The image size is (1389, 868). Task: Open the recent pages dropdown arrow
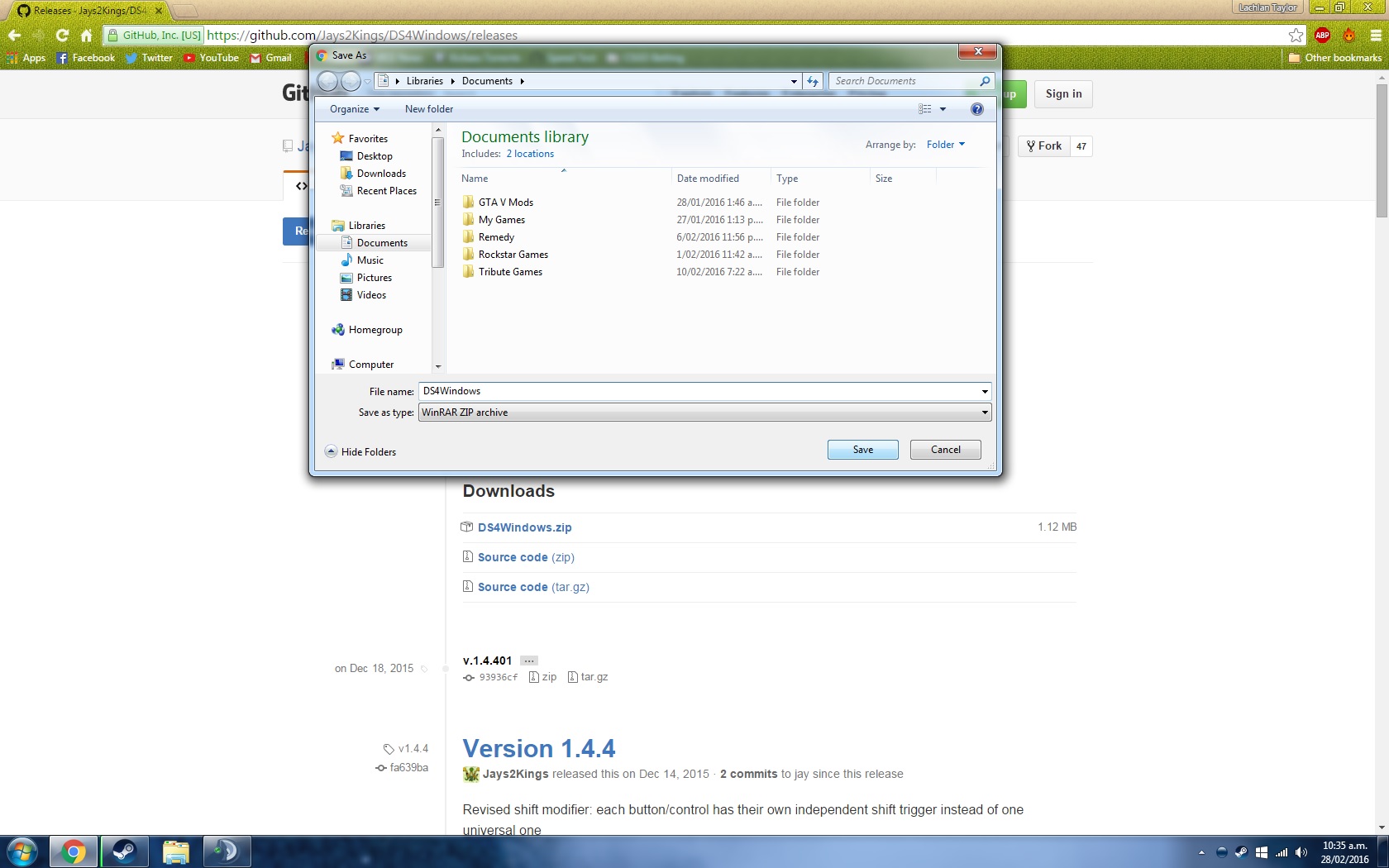367,81
